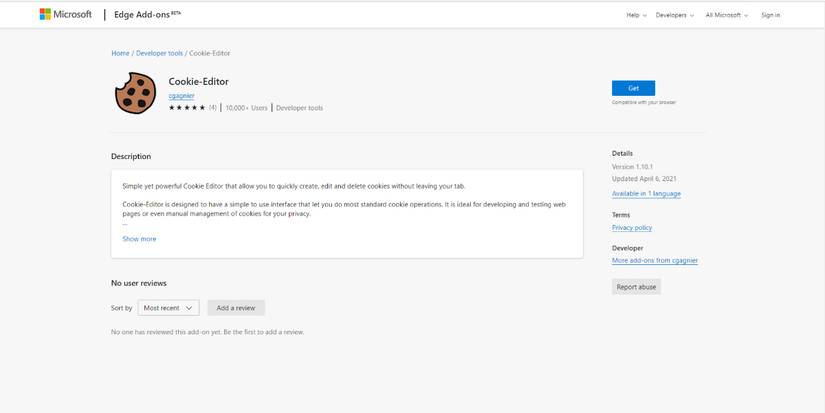Click Add a review button
The image size is (825, 413).
[236, 308]
